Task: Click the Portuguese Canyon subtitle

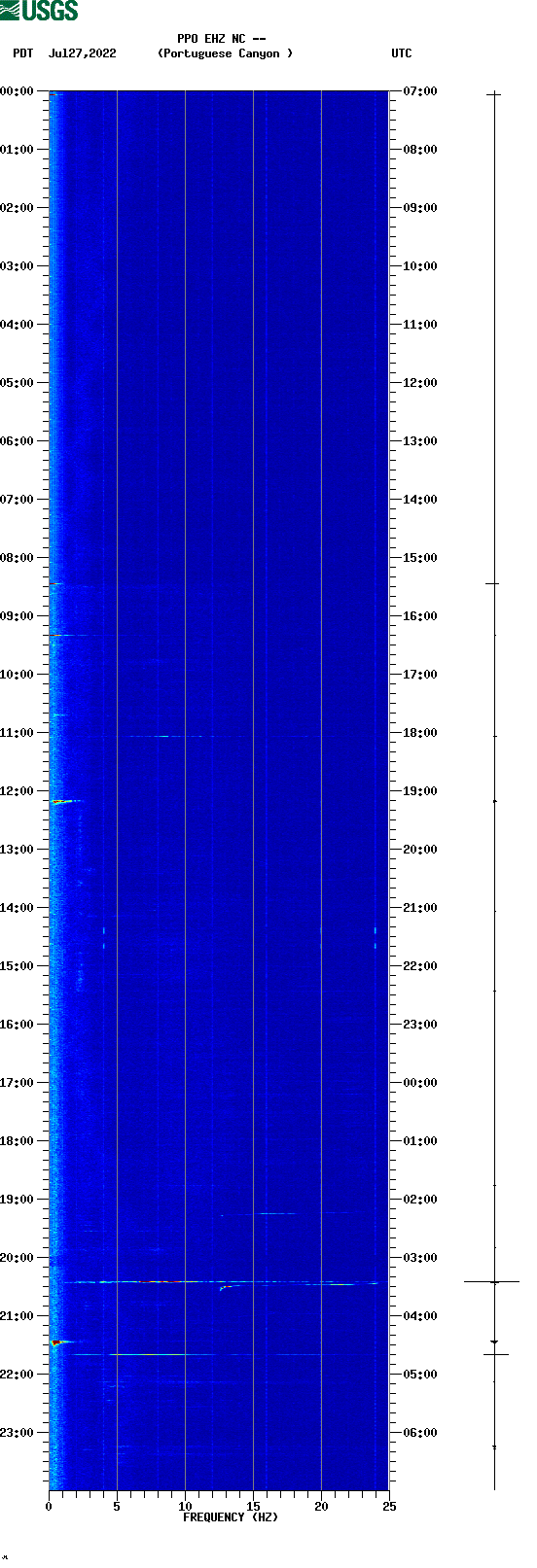Action: 225,53
